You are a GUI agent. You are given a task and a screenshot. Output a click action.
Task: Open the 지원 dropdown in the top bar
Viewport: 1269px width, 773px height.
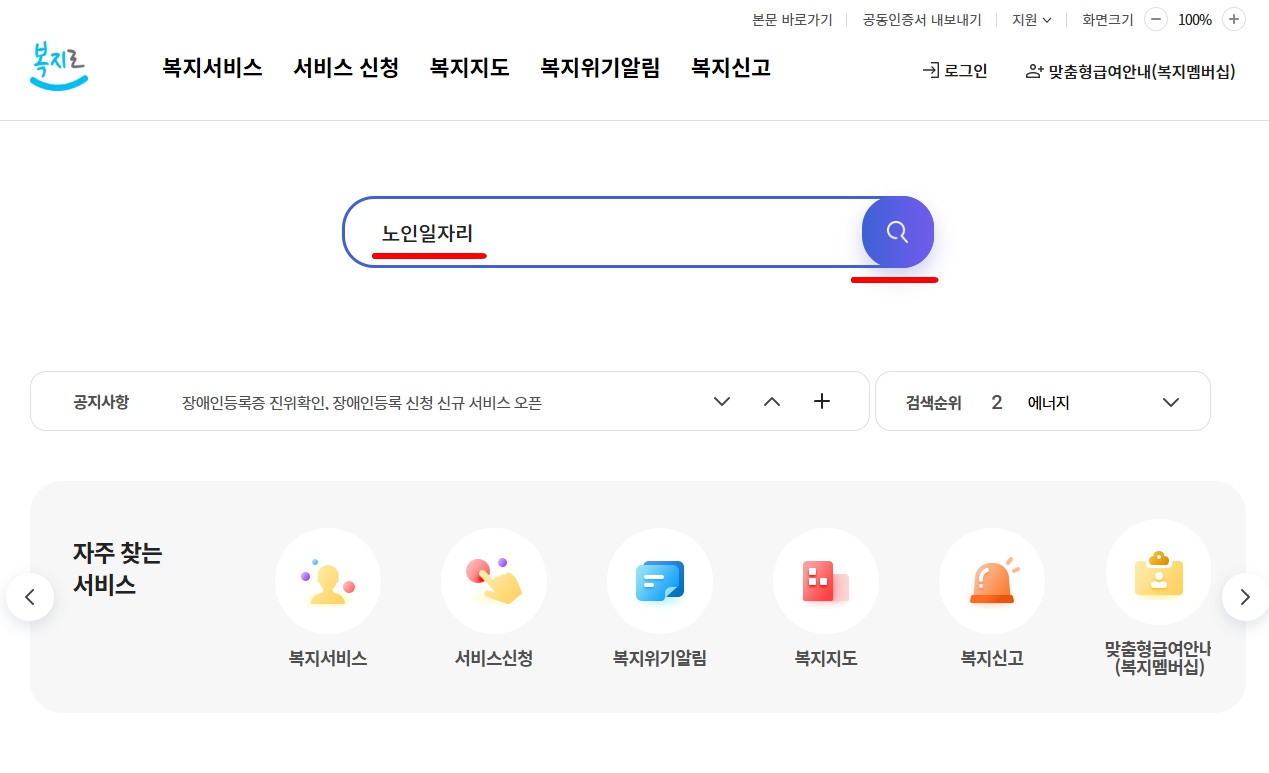tap(1031, 19)
